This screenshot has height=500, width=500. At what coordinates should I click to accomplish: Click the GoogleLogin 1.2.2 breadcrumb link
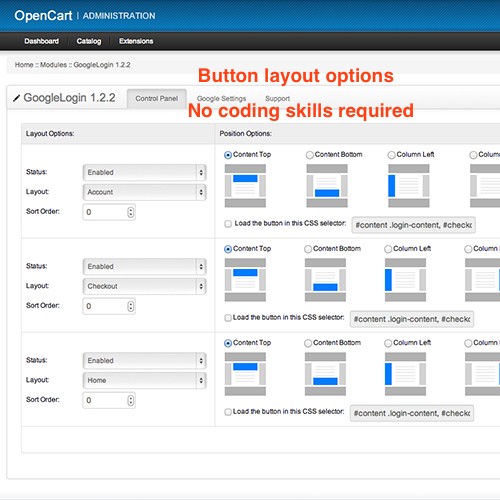click(102, 65)
